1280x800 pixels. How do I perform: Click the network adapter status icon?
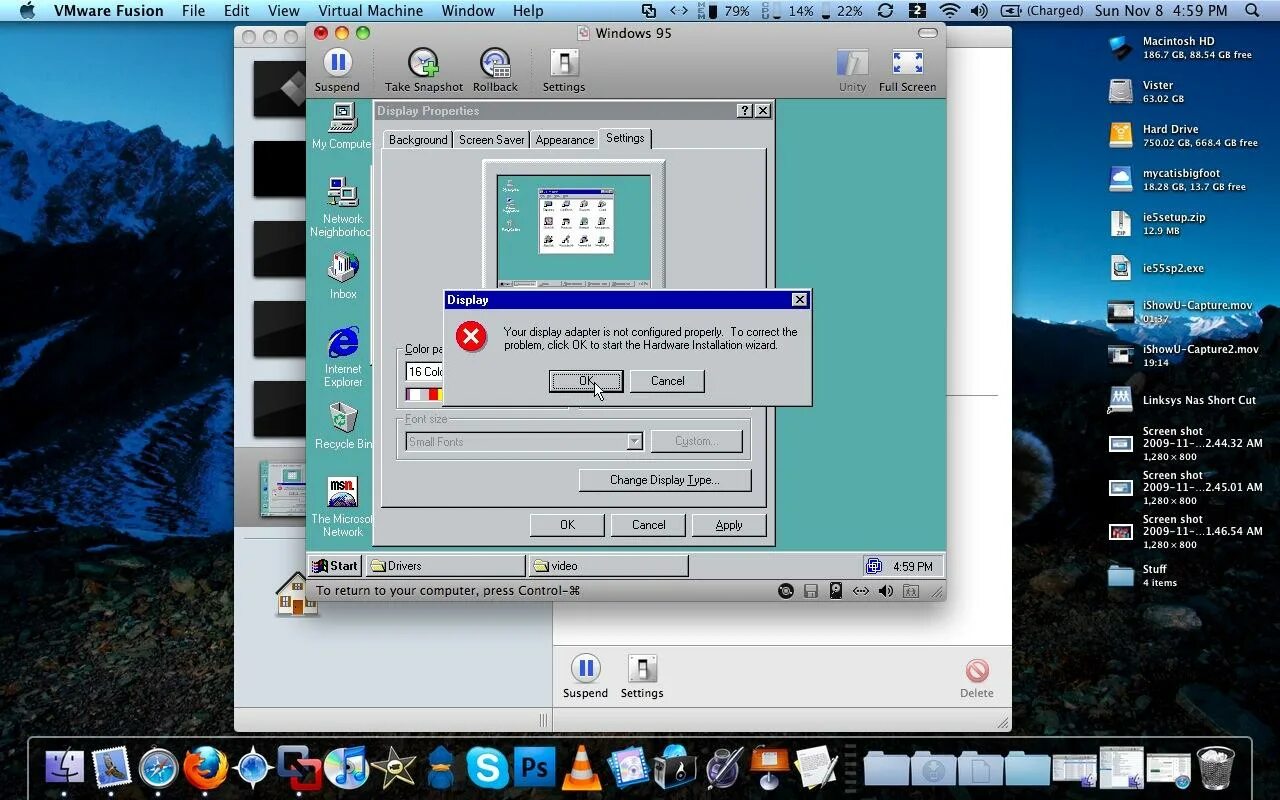pos(861,591)
